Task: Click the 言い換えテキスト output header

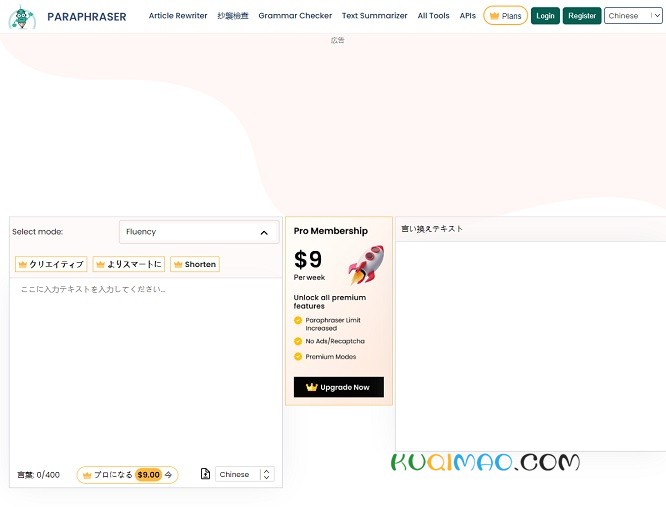Action: 432,229
